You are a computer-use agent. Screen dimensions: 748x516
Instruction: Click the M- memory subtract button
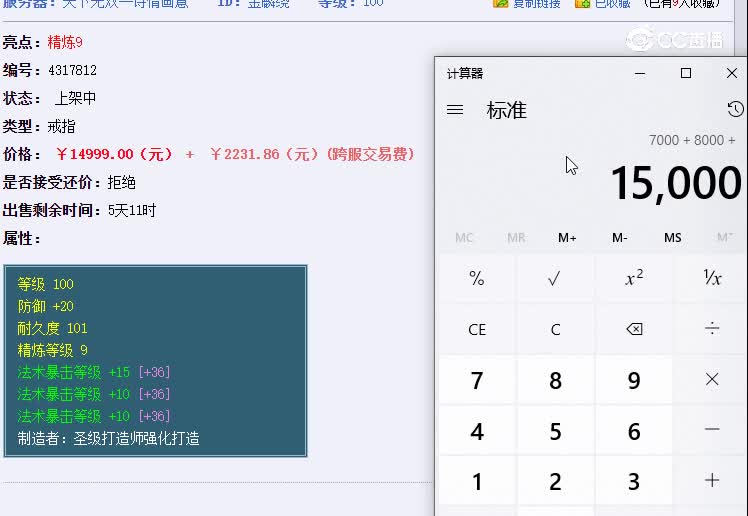click(620, 237)
